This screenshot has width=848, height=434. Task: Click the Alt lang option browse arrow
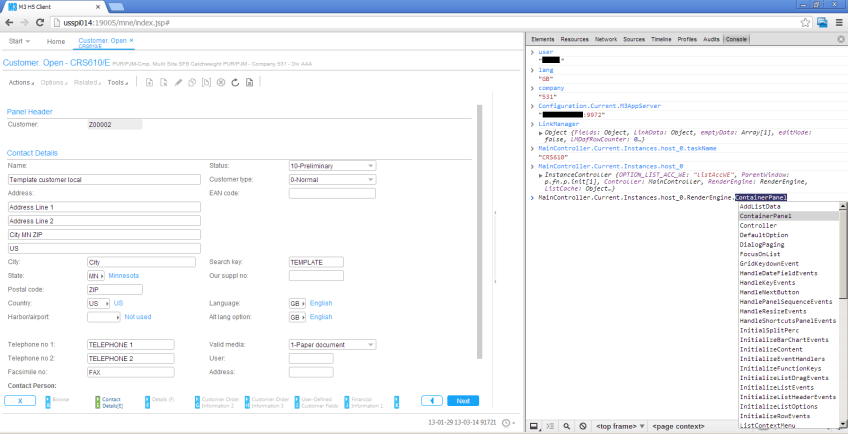pos(303,318)
